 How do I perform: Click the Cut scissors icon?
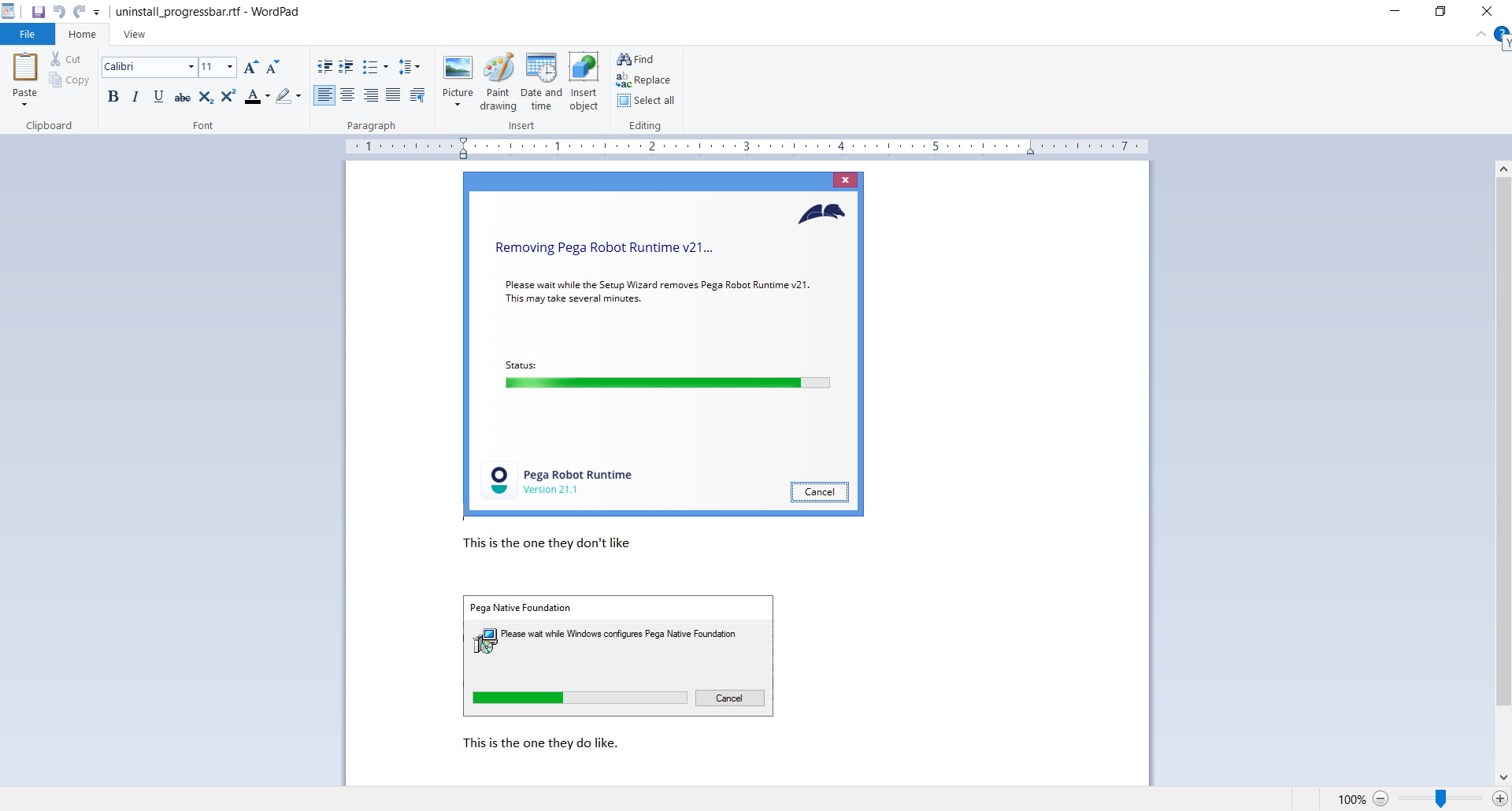point(56,59)
